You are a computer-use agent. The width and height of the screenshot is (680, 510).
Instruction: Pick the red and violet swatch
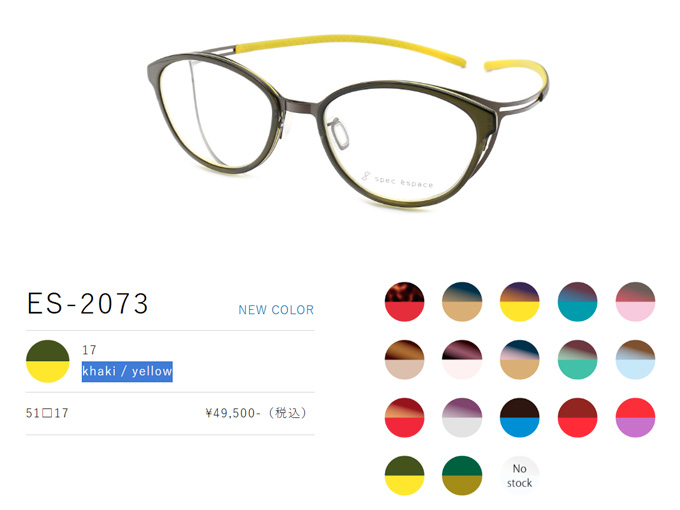click(635, 418)
